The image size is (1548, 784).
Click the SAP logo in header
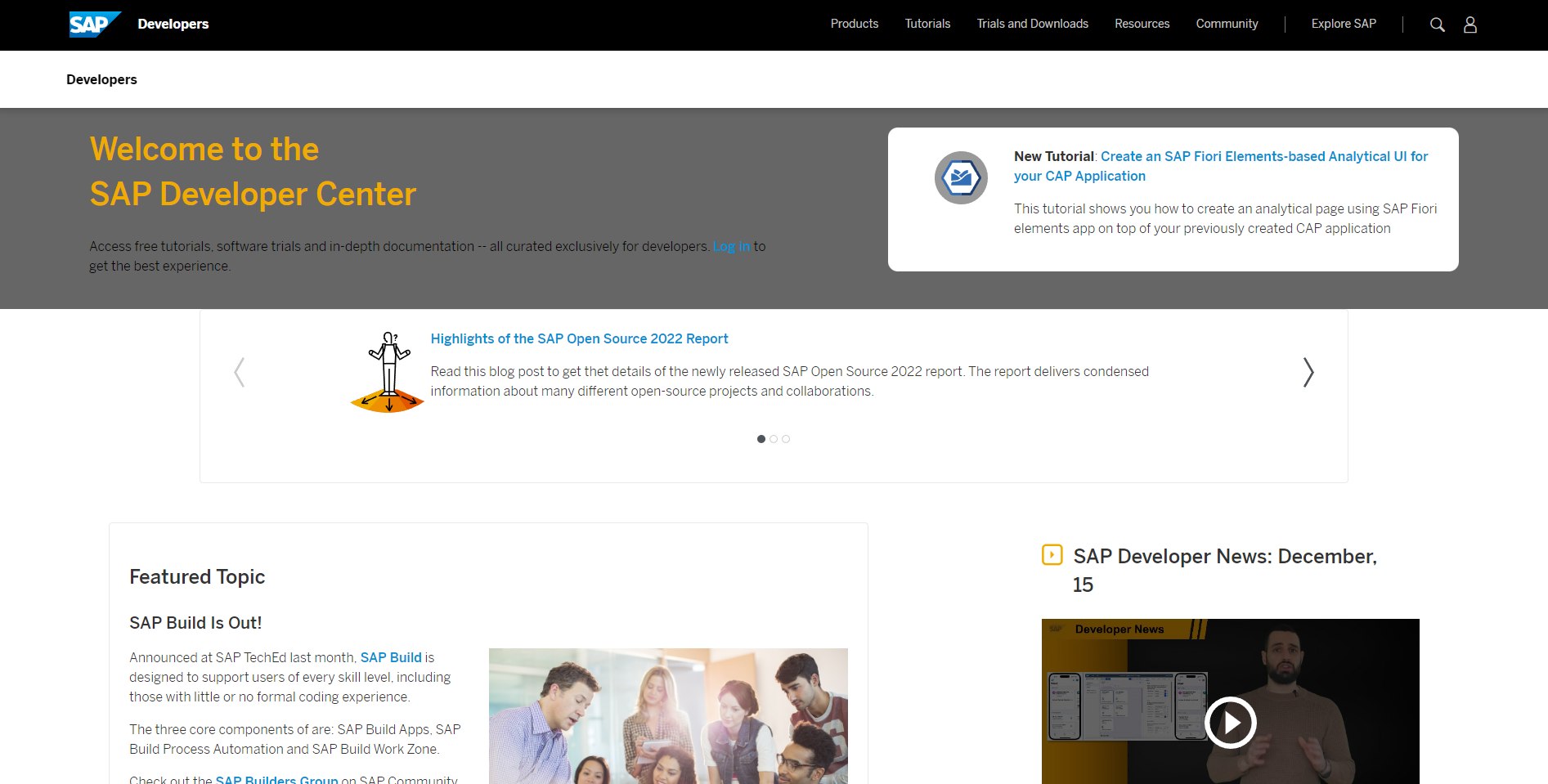point(95,25)
